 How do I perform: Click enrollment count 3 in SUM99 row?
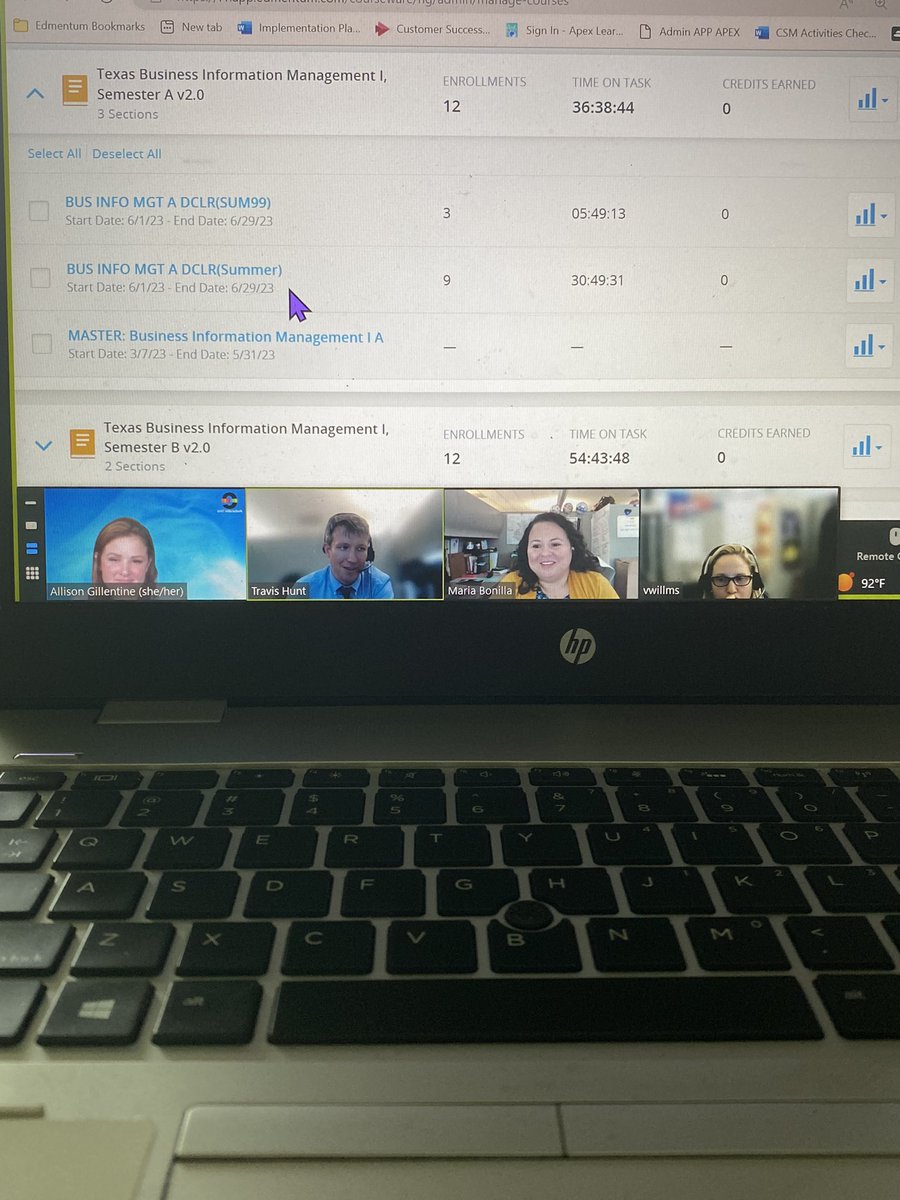[x=446, y=214]
